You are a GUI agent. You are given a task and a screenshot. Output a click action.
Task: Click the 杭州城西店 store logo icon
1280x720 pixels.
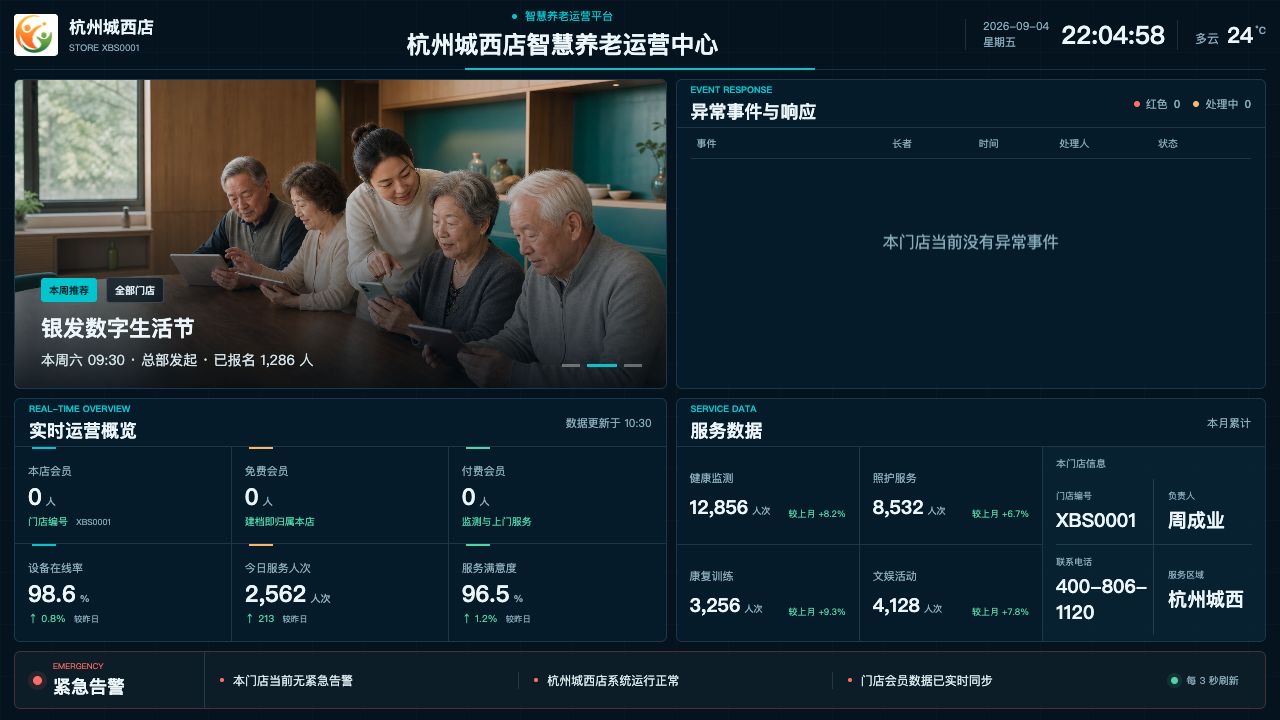pyautogui.click(x=36, y=35)
